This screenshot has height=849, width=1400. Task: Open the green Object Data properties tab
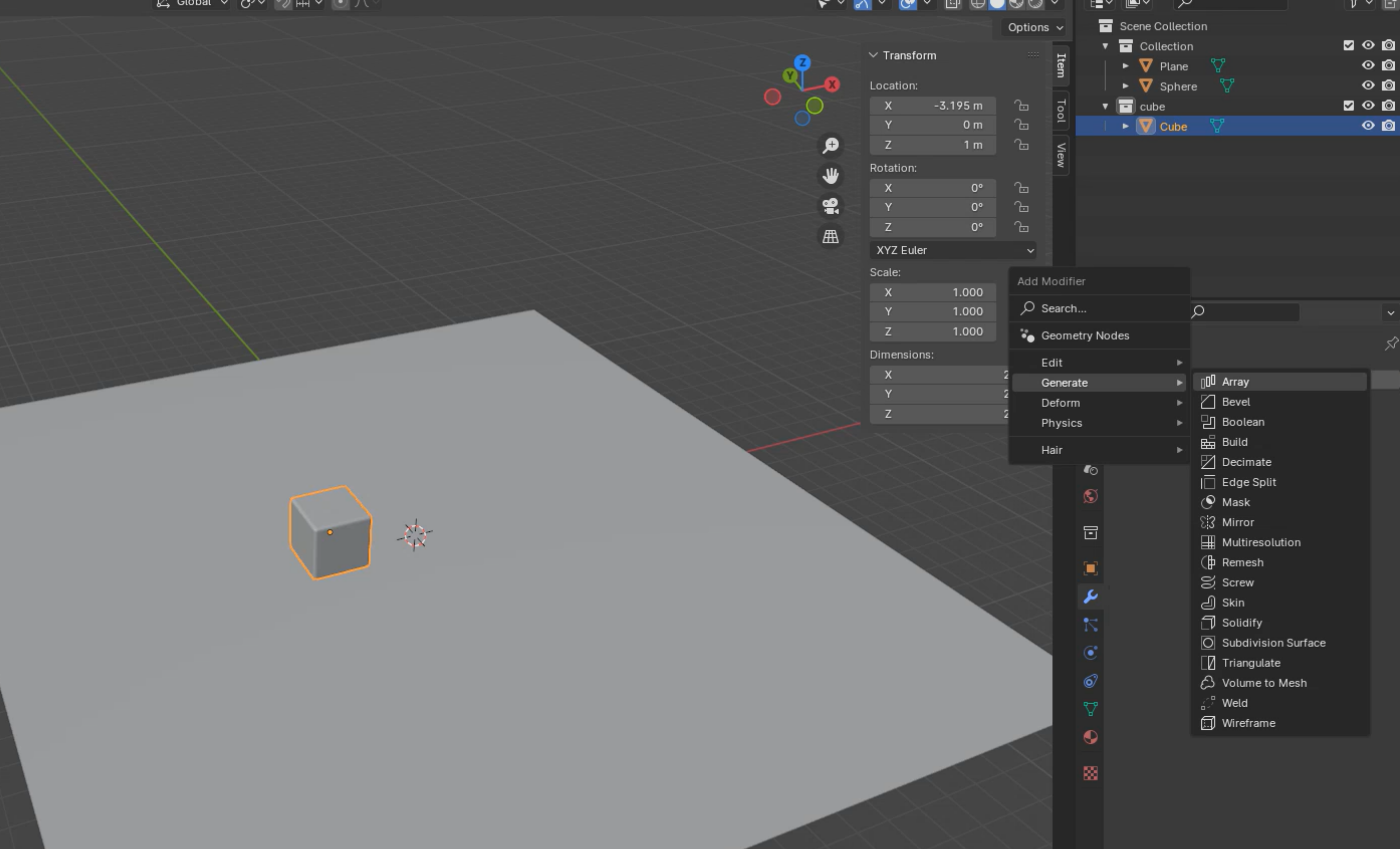(1090, 709)
